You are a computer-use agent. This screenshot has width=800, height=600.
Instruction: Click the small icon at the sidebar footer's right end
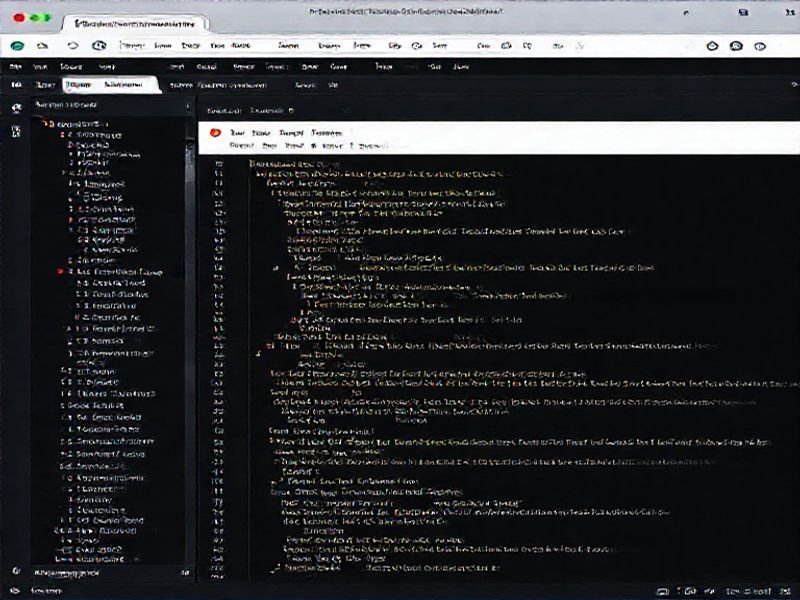184,572
